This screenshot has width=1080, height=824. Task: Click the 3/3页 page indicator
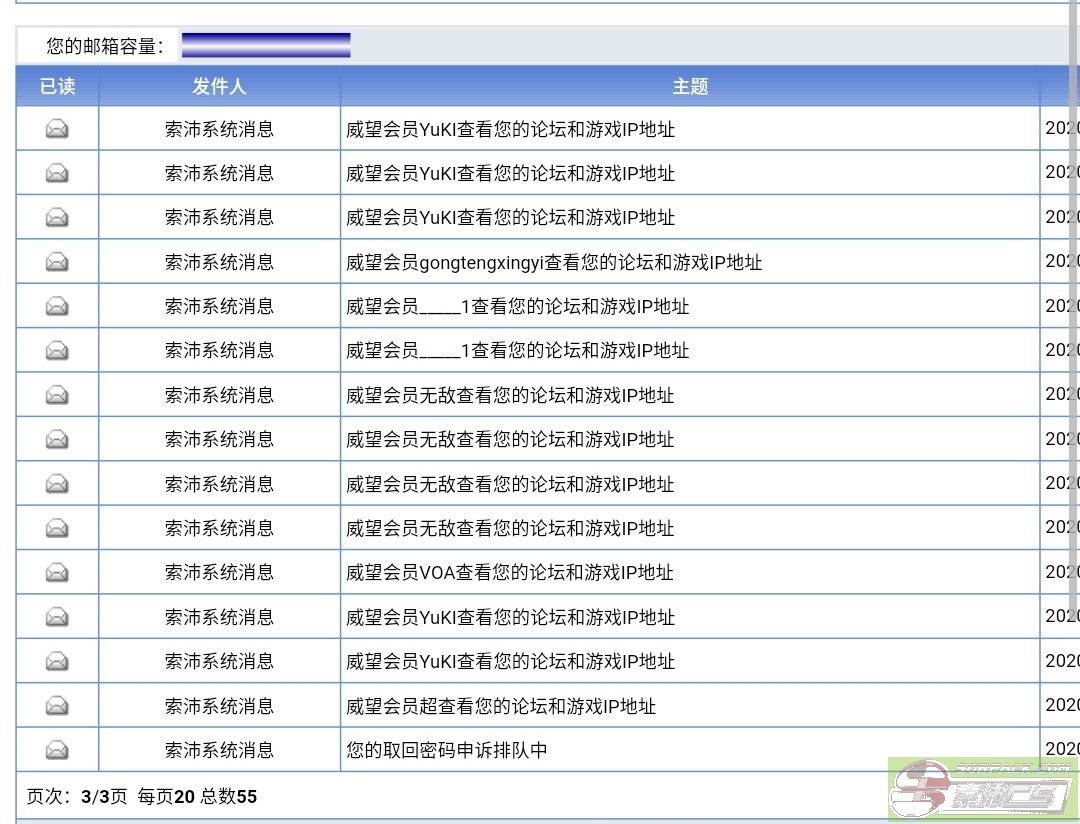coord(104,797)
